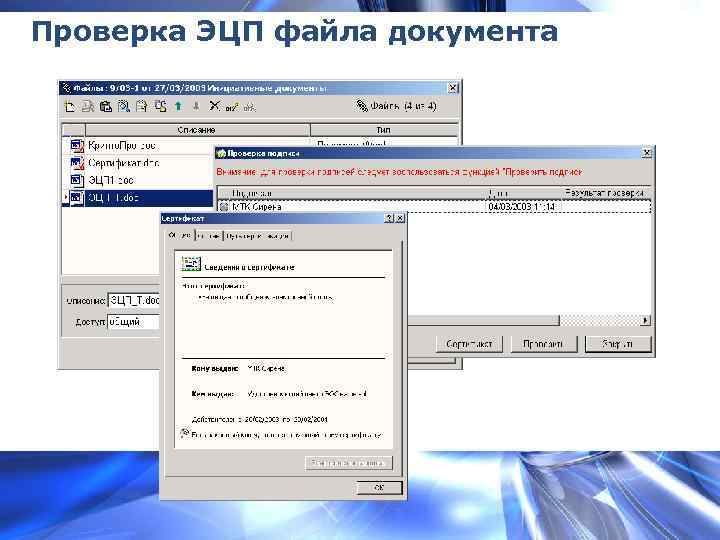Image resolution: width=720 pixels, height=540 pixels.
Task: Move file up with green arrow
Action: 178,107
